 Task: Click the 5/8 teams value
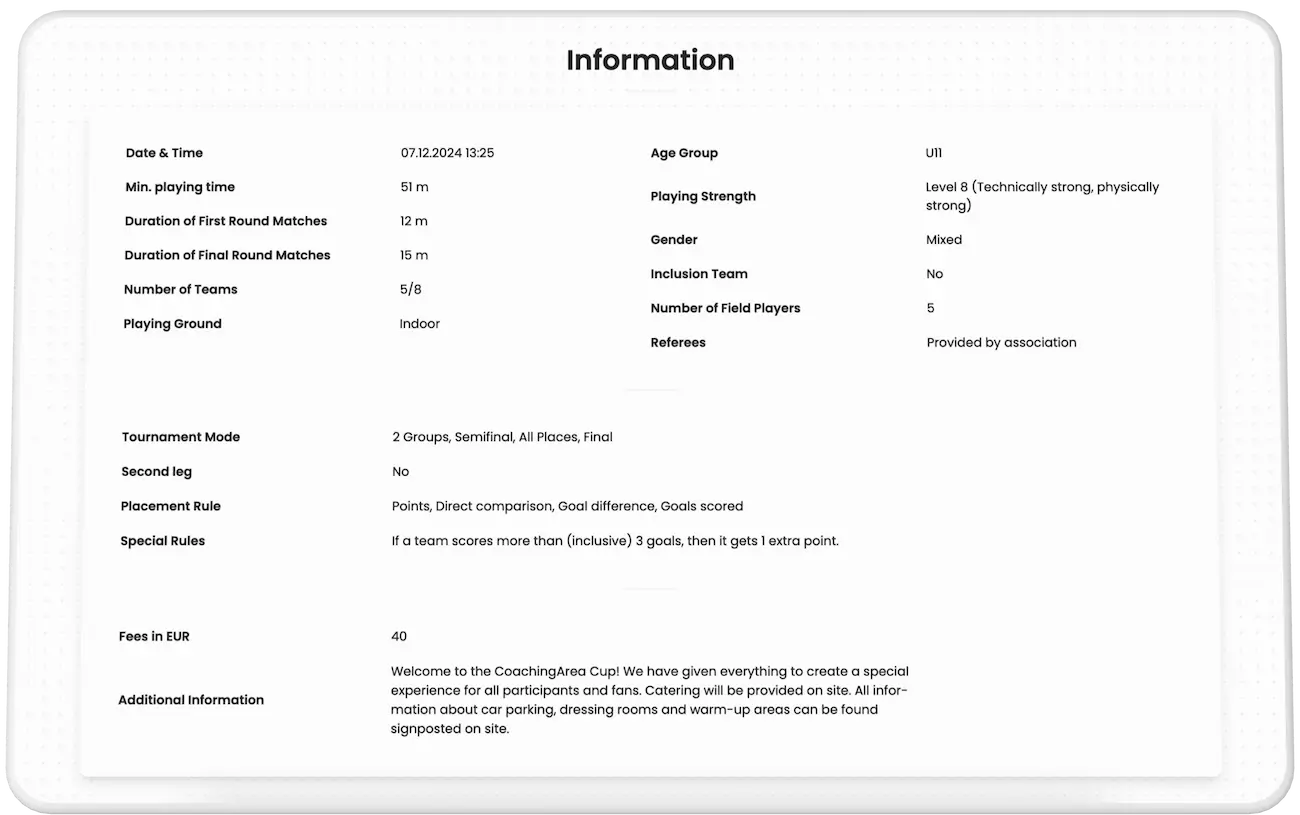click(x=411, y=289)
